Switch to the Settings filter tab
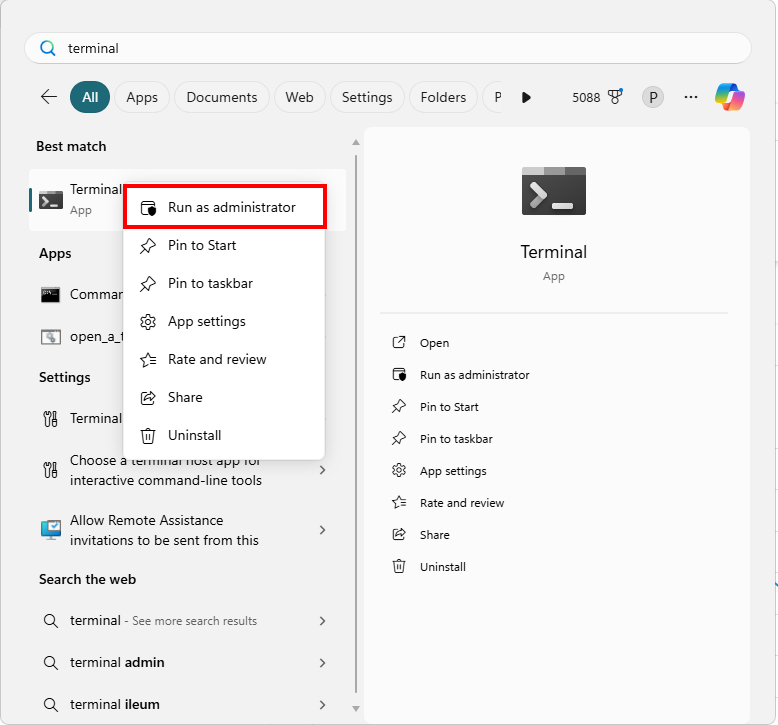This screenshot has width=778, height=725. pos(367,97)
